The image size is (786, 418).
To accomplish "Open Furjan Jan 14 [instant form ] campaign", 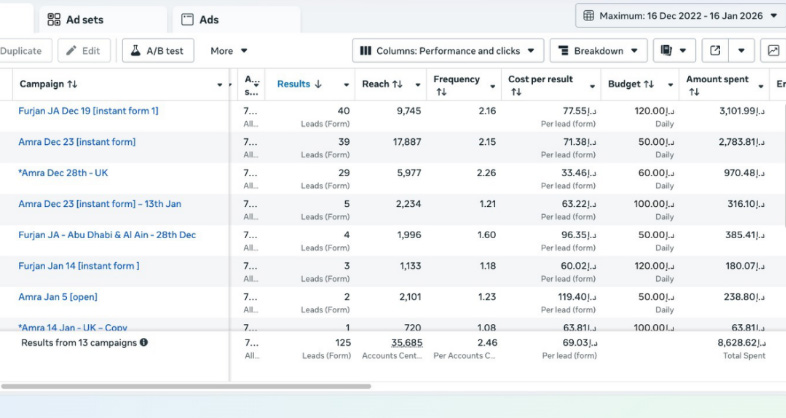I will point(79,266).
